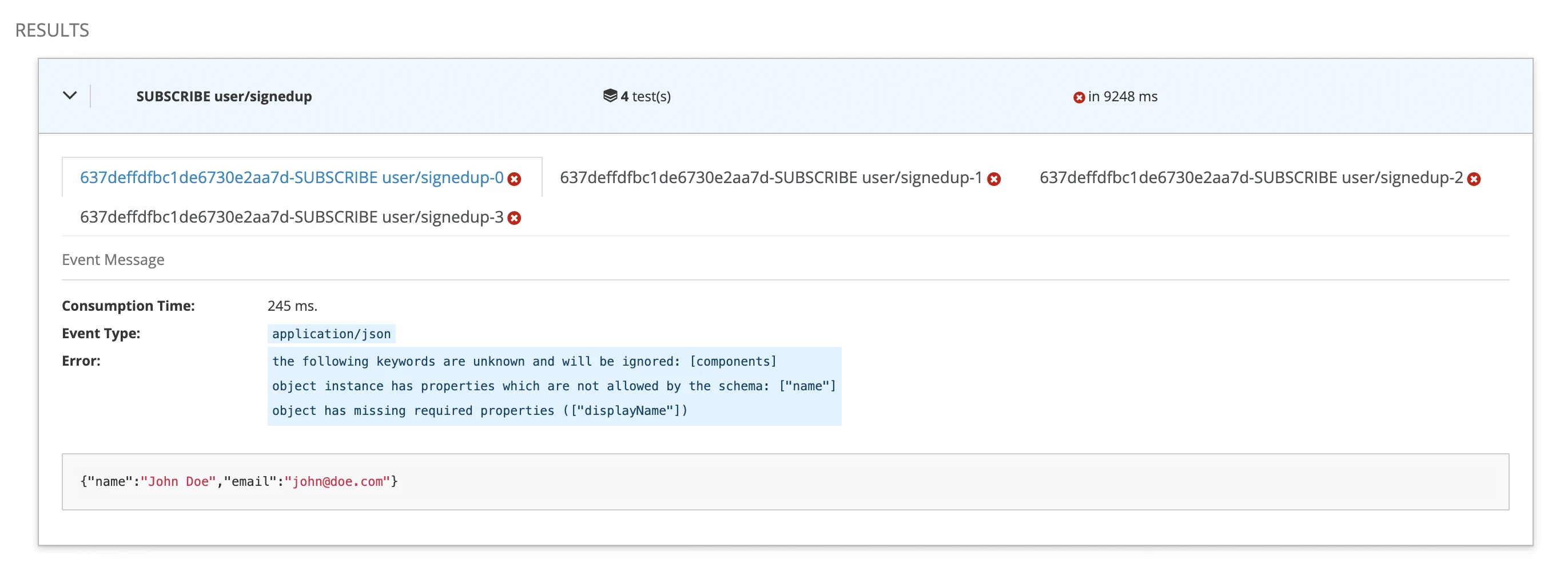Click the stacked layers tests icon

[610, 96]
